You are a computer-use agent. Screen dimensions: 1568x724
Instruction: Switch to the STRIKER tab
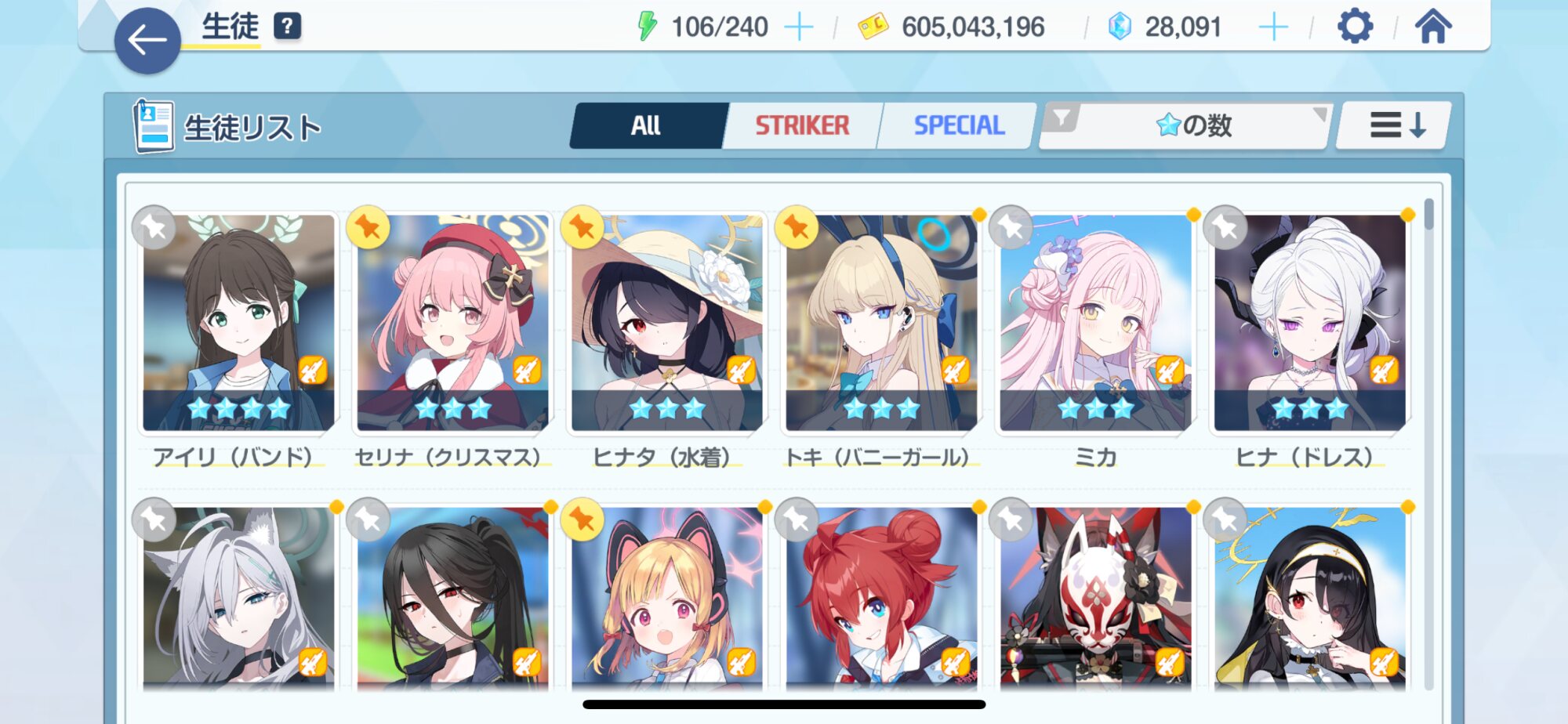click(802, 125)
